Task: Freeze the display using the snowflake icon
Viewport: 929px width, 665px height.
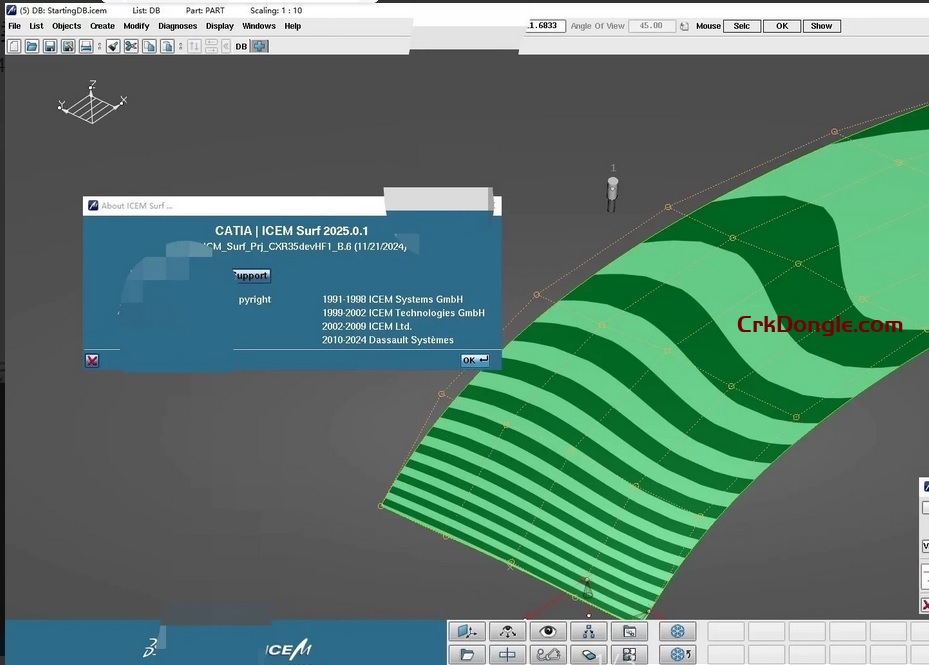Action: (x=677, y=631)
